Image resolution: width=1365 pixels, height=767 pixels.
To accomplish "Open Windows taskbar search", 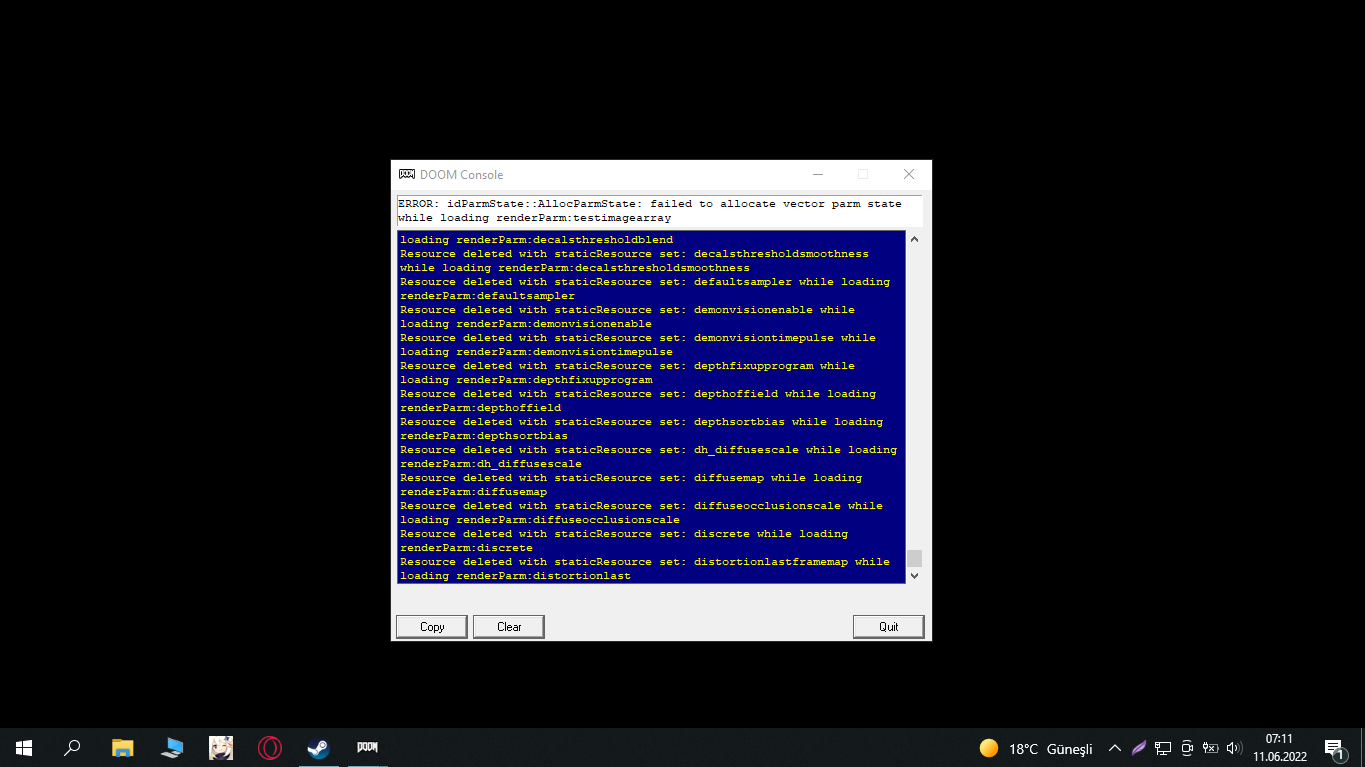I will click(72, 748).
